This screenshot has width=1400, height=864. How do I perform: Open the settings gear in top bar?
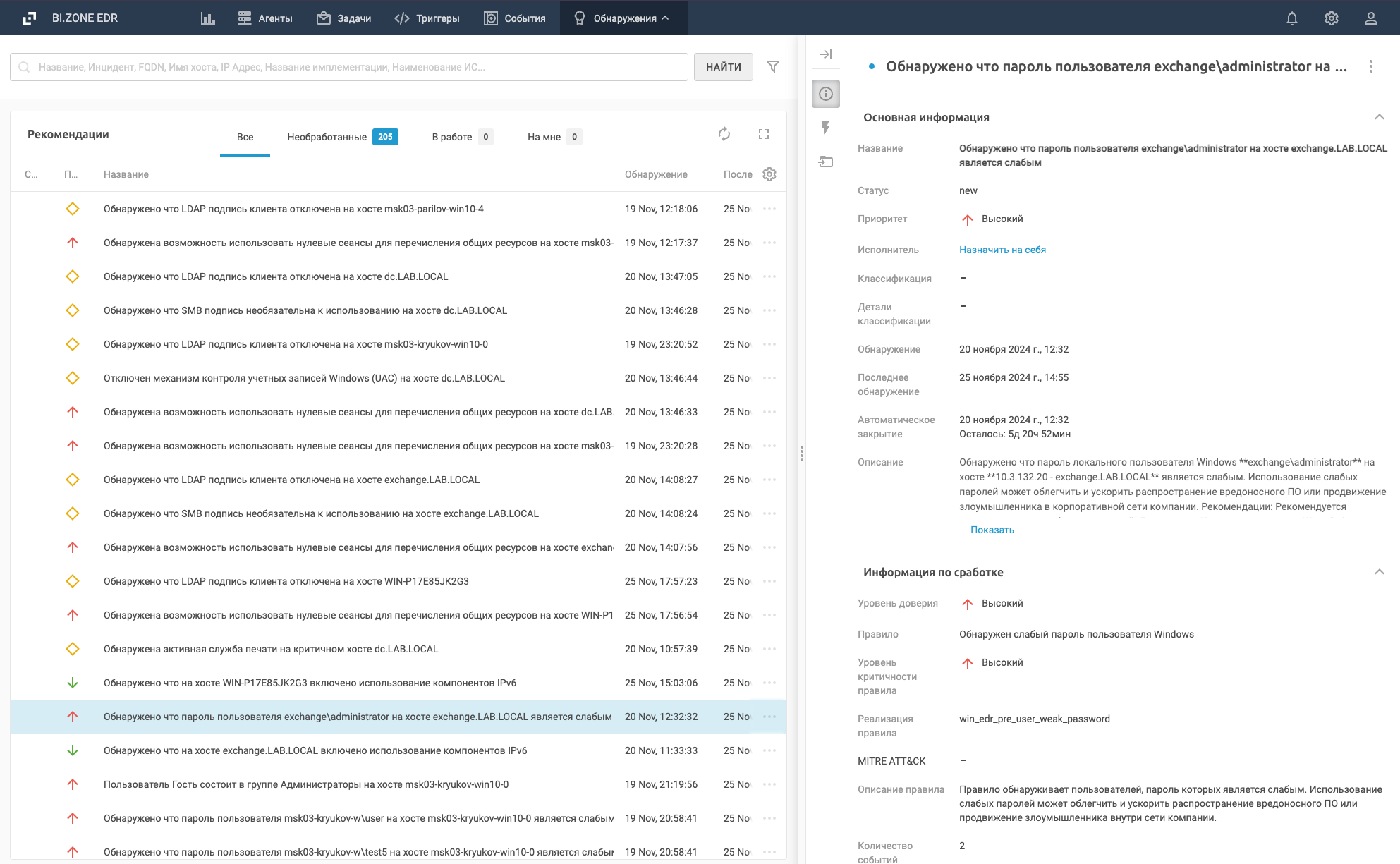(1331, 18)
